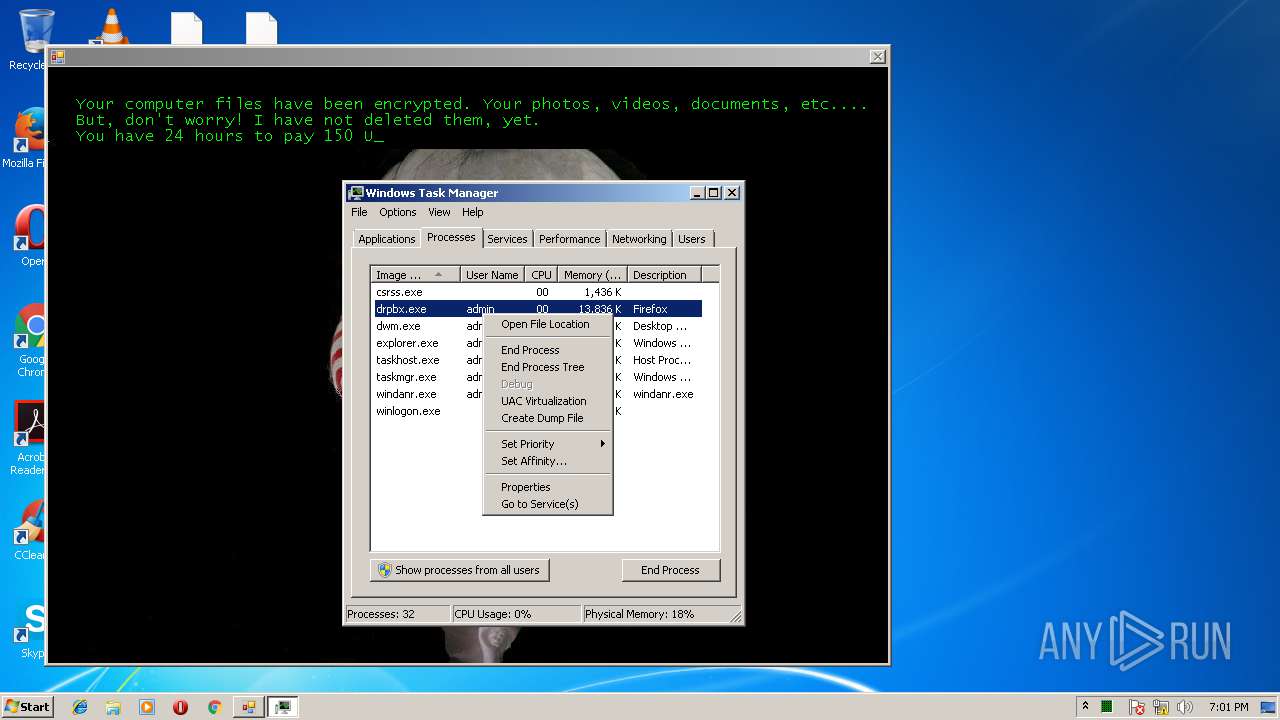Select explorer.exe process row
The height and width of the screenshot is (720, 1280).
538,343
